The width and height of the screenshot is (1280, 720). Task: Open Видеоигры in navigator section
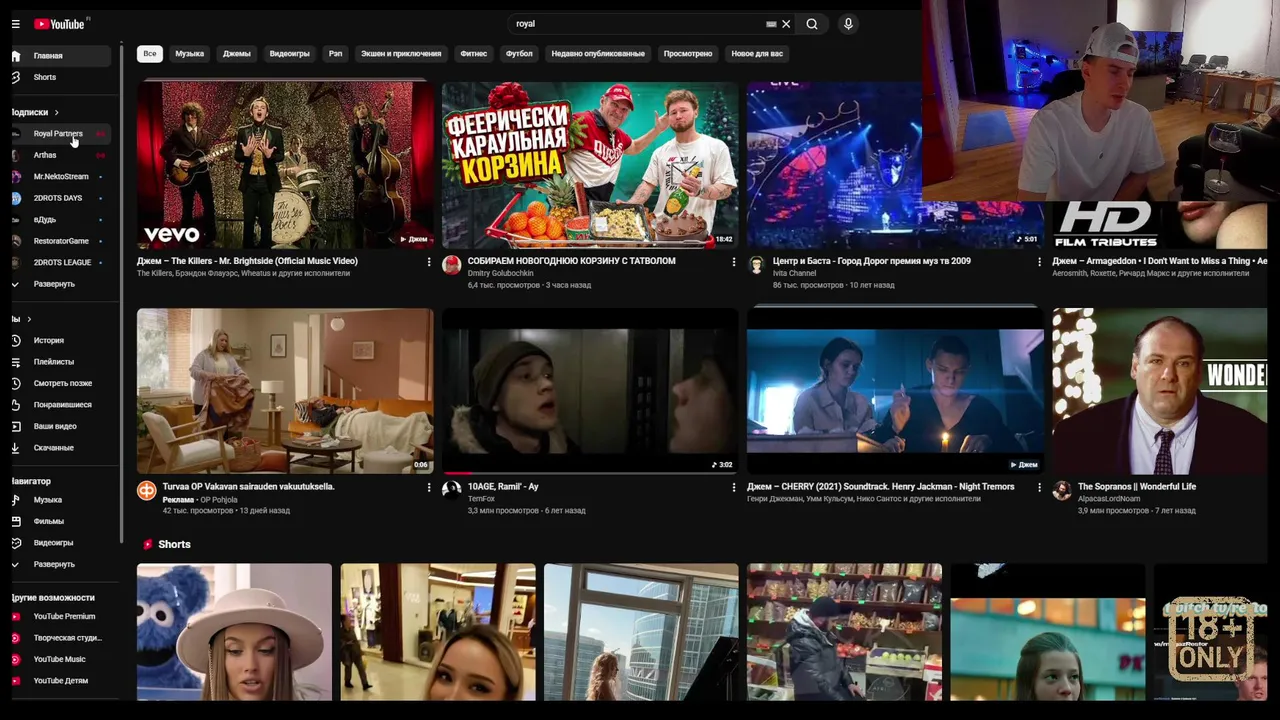pos(60,543)
